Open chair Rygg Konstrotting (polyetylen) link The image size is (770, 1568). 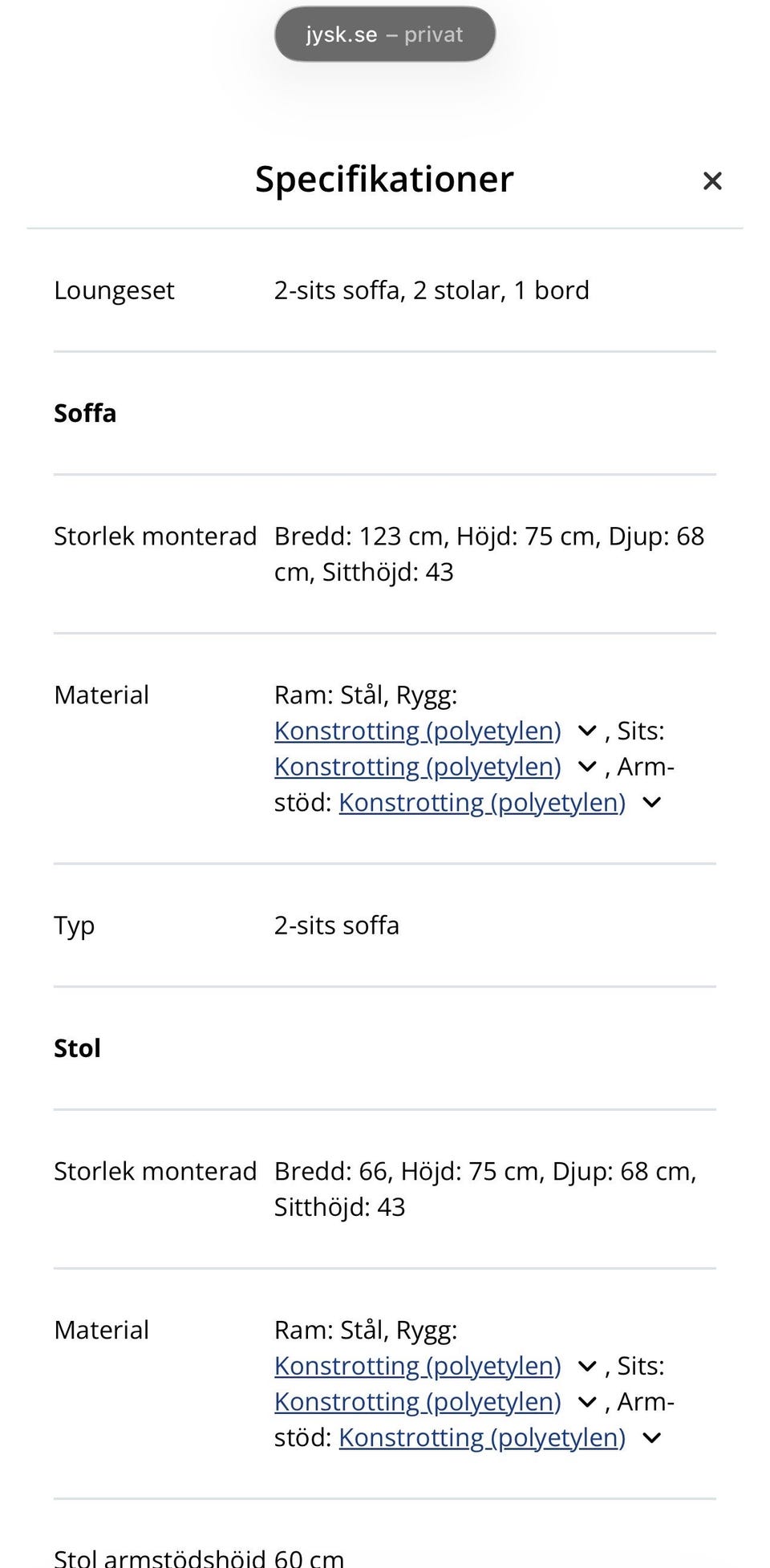[417, 1366]
